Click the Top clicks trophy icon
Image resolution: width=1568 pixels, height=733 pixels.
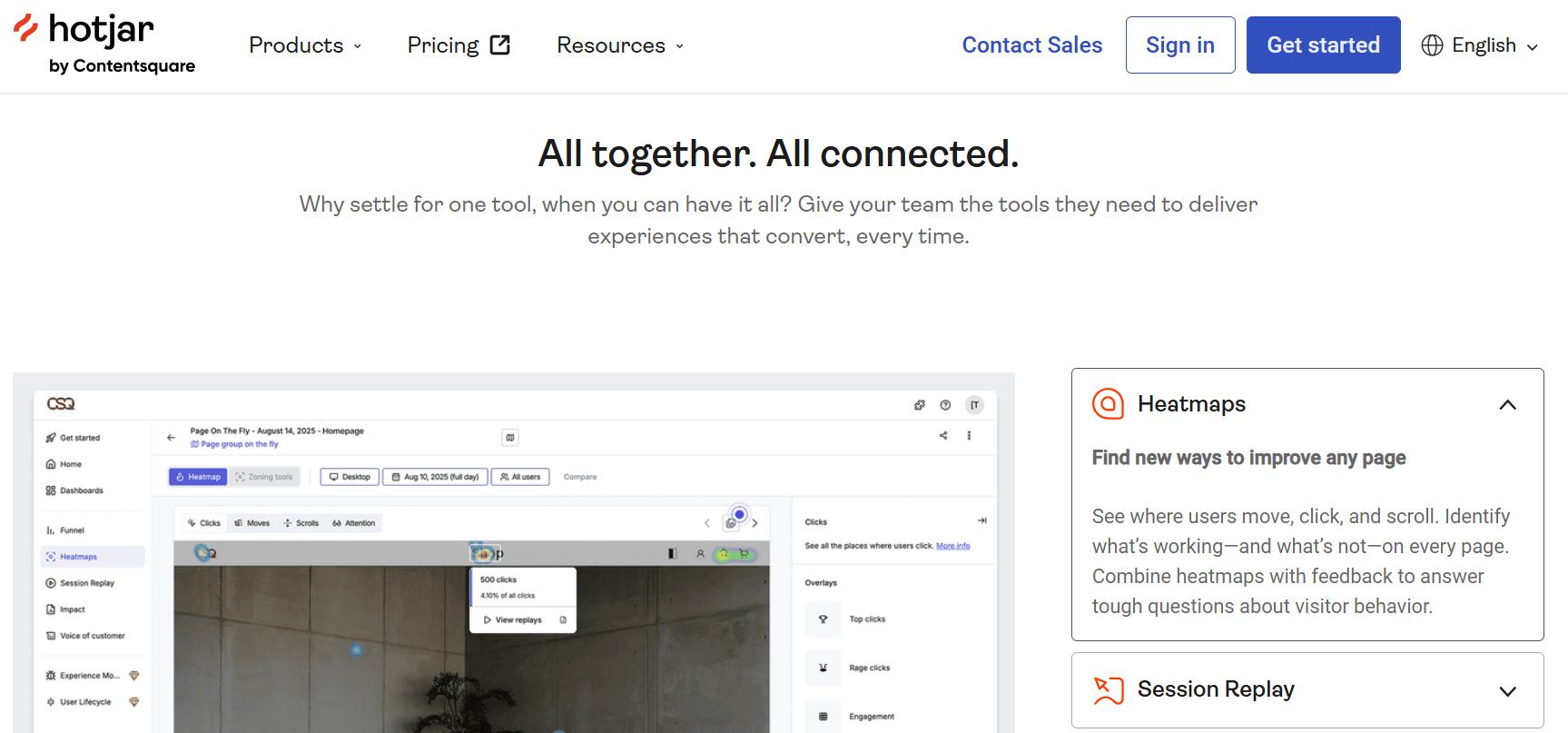(823, 619)
